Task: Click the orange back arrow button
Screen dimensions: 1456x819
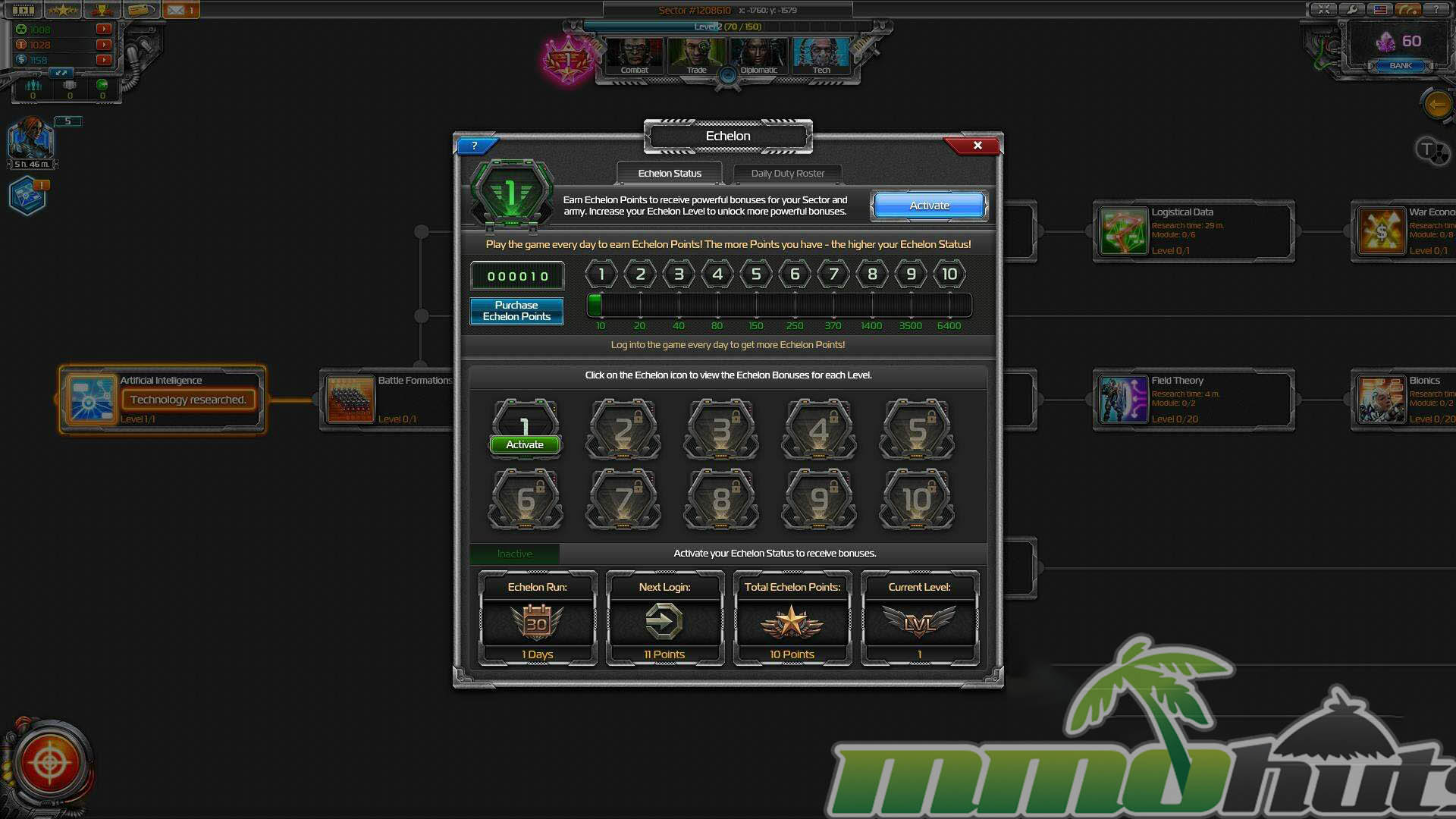Action: click(1436, 105)
